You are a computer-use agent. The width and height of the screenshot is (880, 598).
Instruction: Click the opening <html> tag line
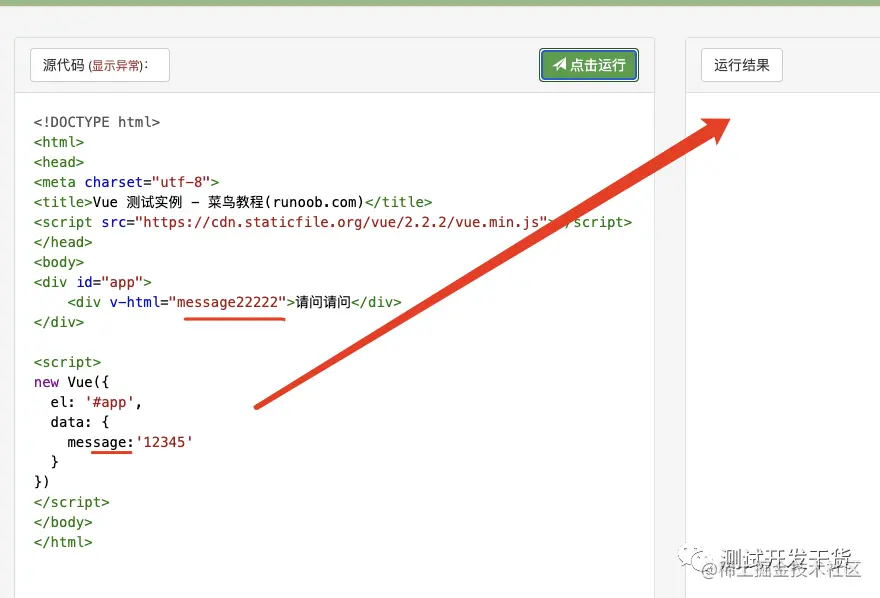(59, 142)
